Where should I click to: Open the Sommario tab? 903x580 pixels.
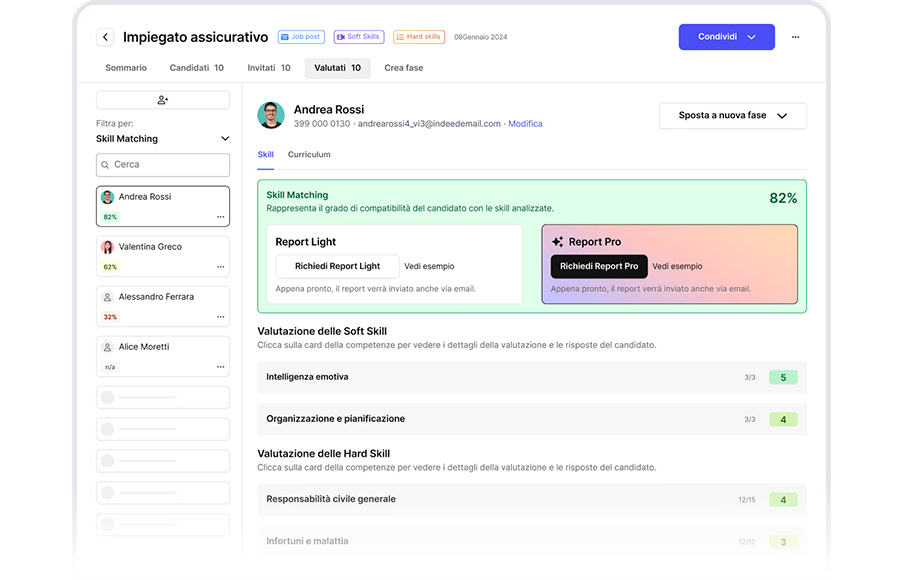[126, 68]
